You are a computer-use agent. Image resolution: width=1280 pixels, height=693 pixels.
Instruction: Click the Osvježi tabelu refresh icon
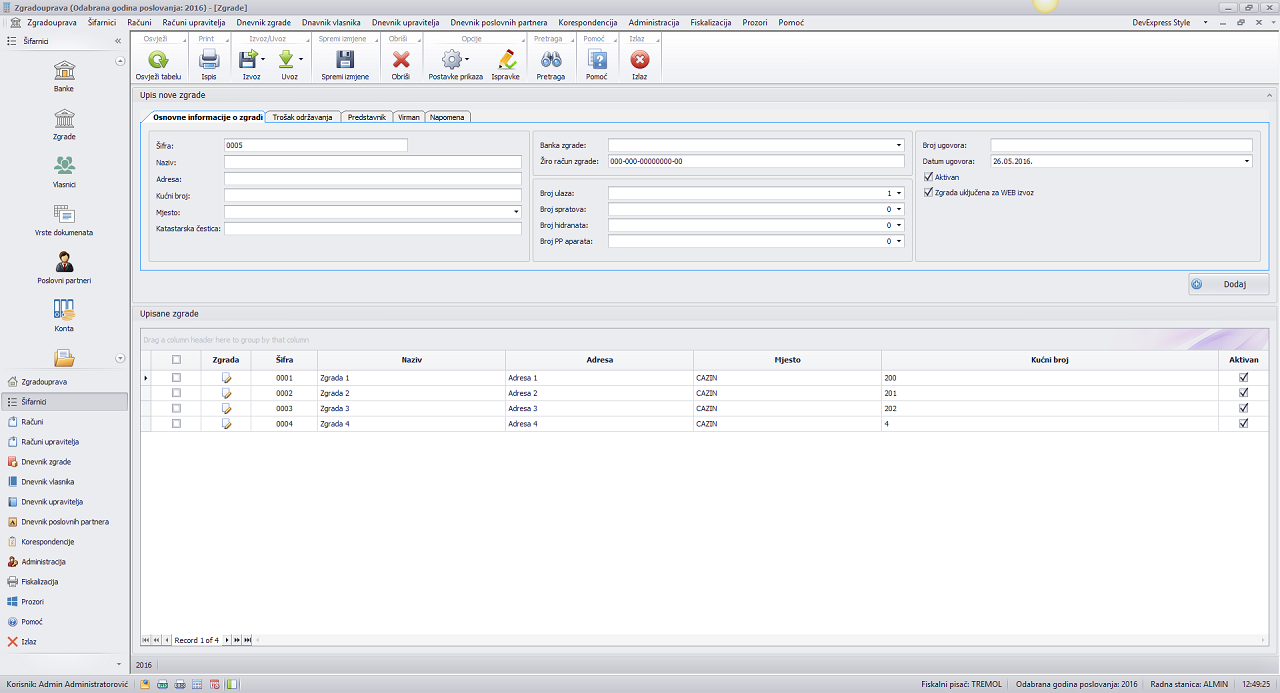coord(158,60)
